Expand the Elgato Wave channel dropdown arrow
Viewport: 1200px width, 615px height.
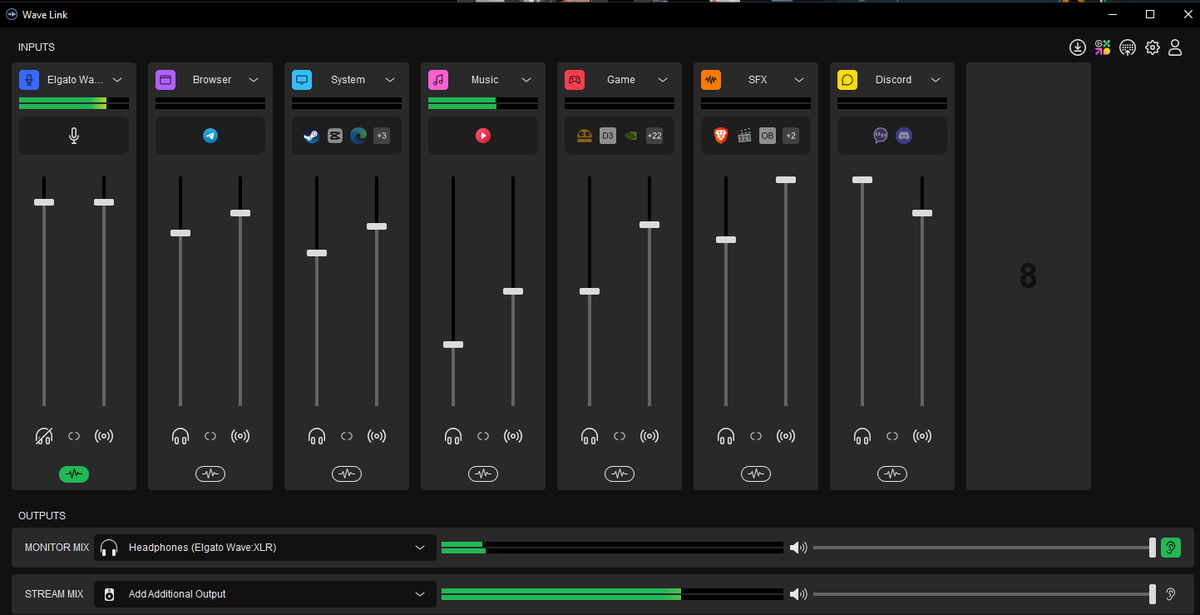click(117, 80)
